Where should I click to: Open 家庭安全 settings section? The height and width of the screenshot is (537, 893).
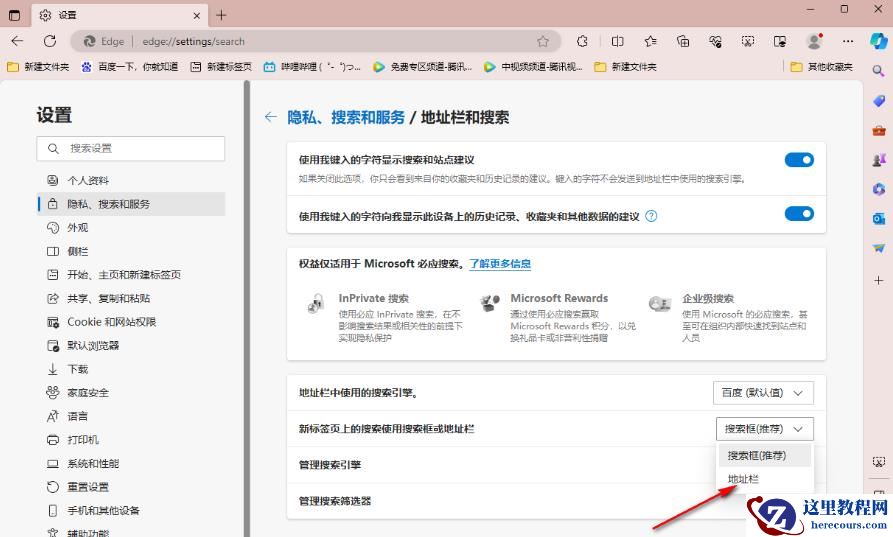[x=132, y=393]
